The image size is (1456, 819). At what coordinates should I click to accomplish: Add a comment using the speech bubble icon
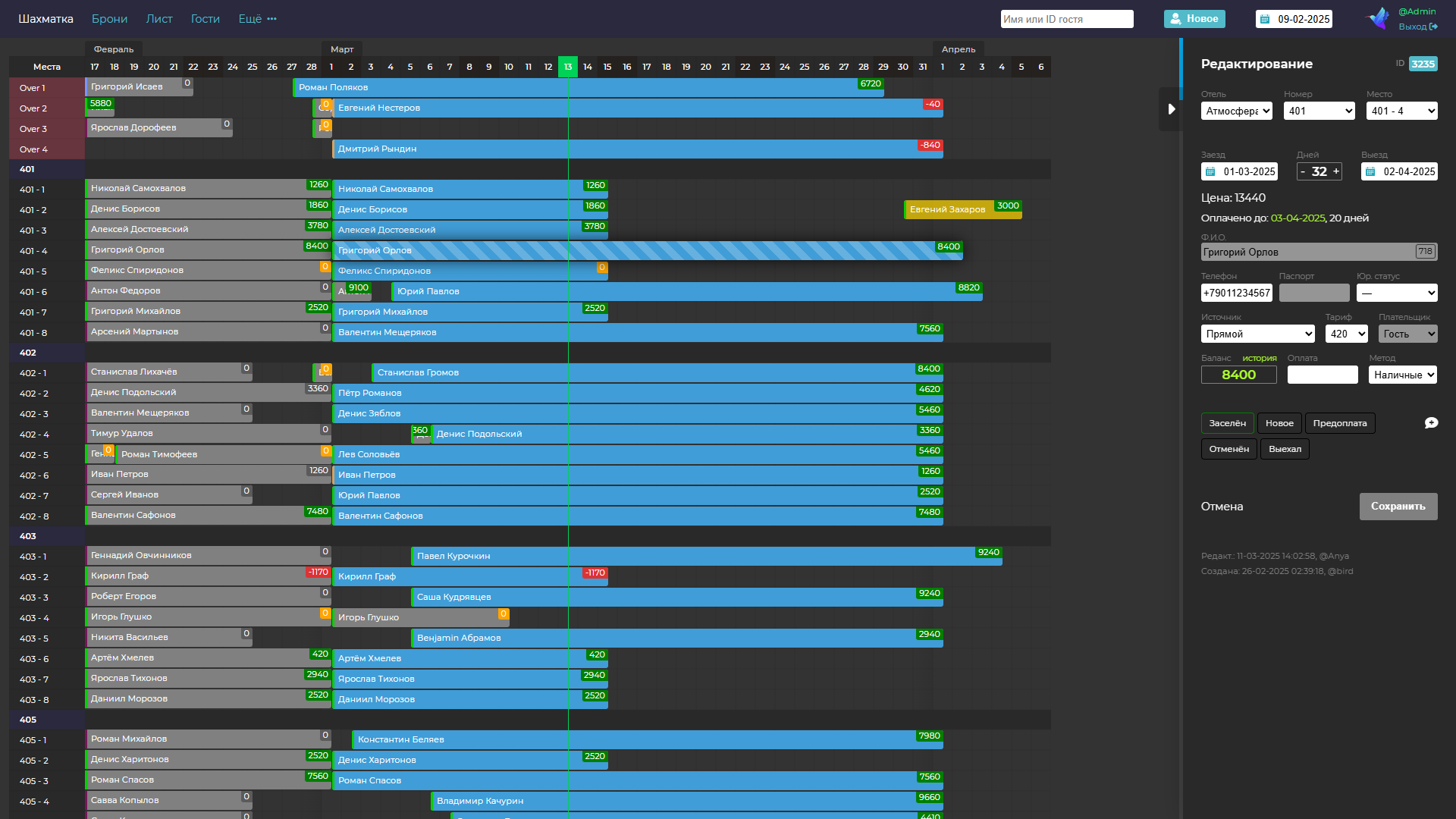1431,423
